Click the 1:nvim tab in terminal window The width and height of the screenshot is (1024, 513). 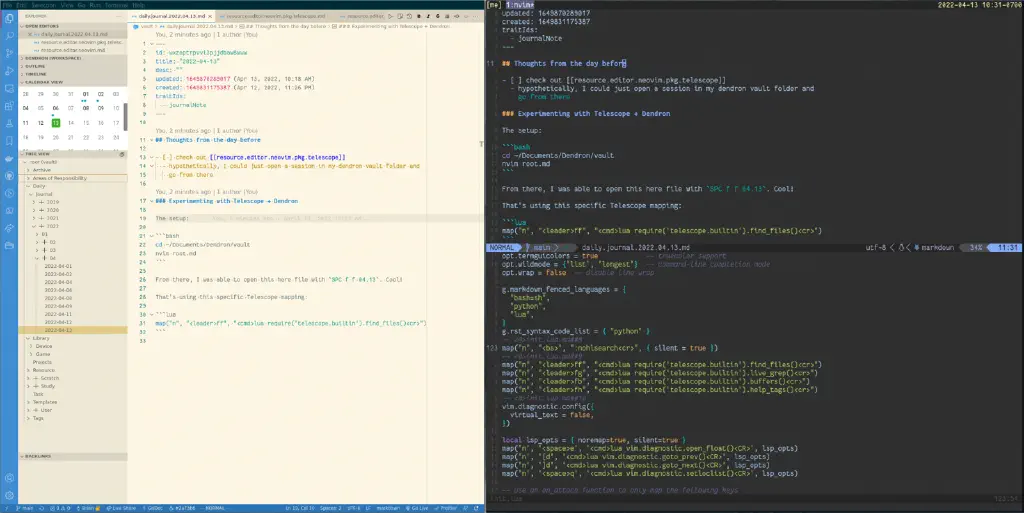519,5
